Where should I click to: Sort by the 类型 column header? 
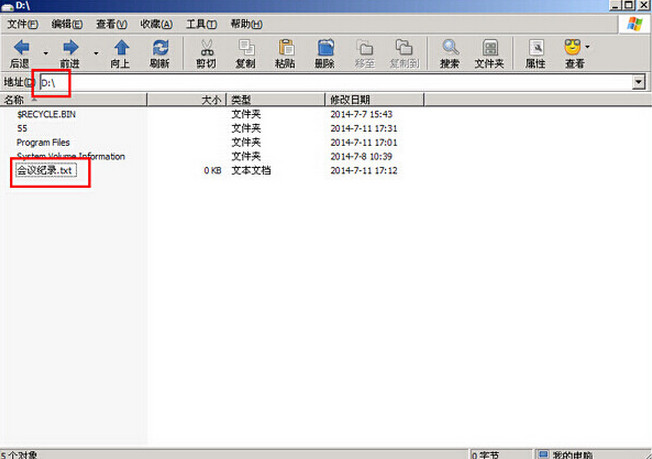point(275,100)
